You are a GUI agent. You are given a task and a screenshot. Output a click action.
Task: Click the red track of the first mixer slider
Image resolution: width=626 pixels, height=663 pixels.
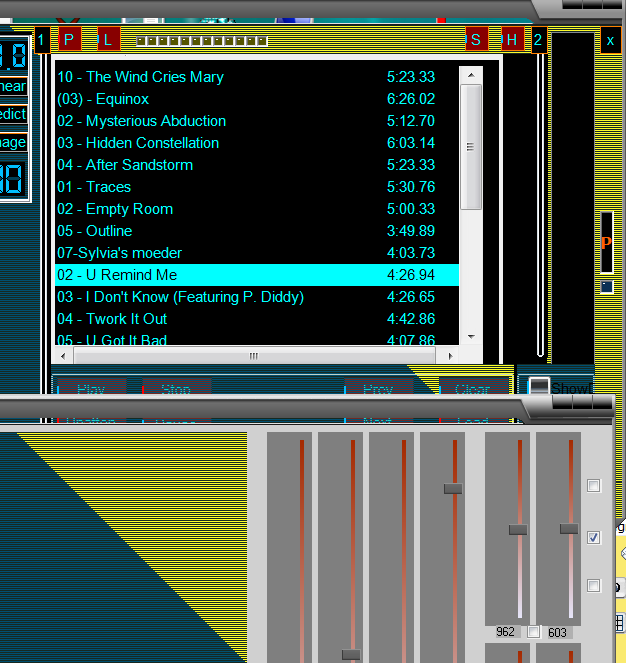click(302, 550)
